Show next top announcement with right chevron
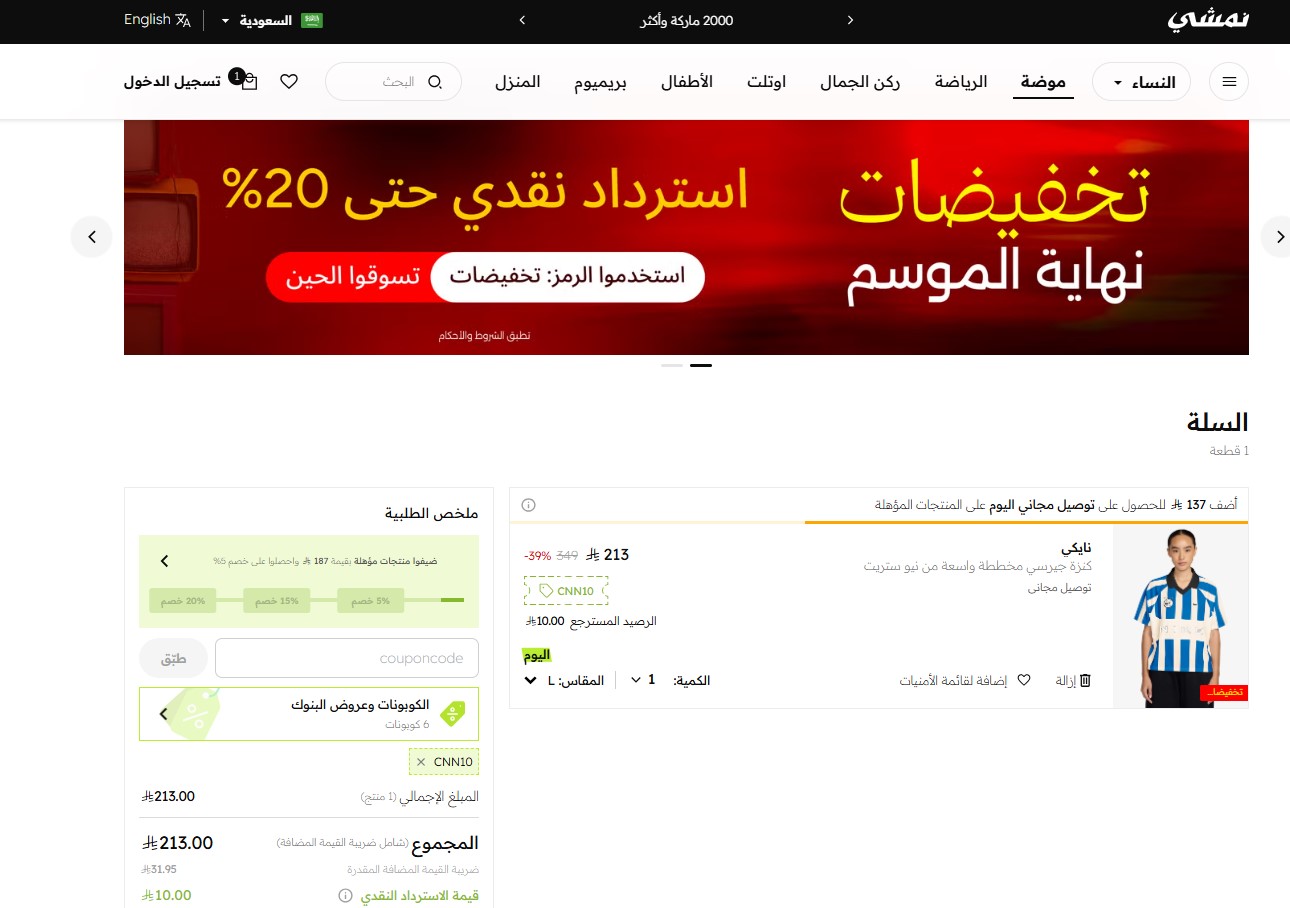The height and width of the screenshot is (908, 1290). click(851, 20)
